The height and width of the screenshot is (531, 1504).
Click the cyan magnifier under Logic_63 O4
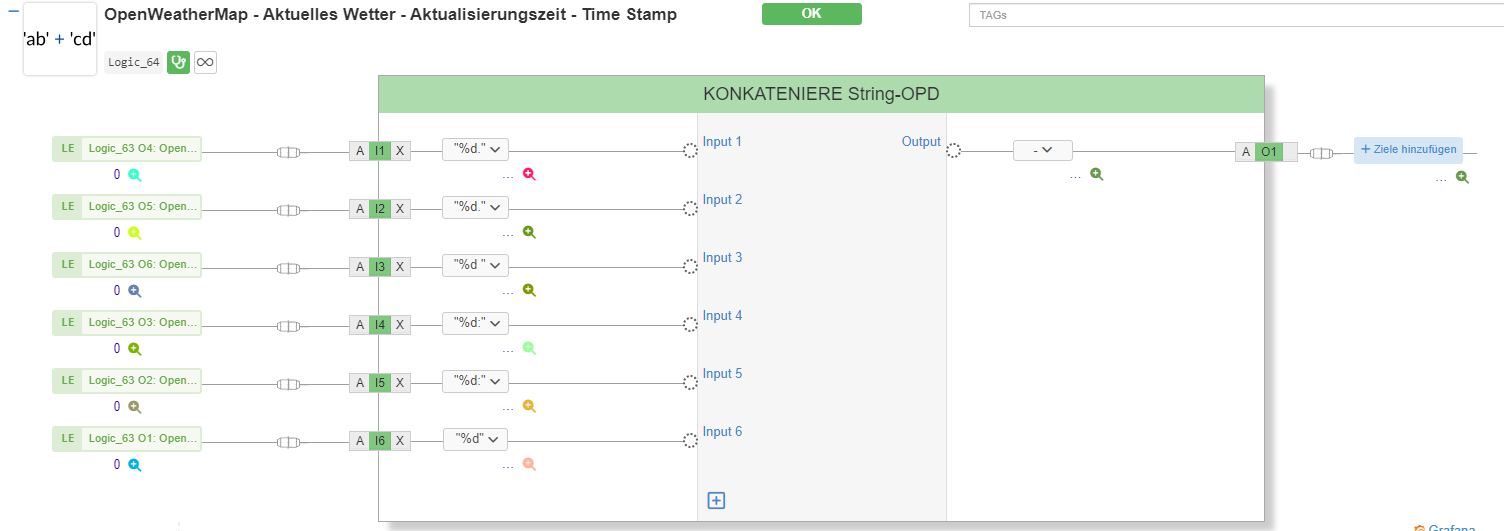(134, 174)
